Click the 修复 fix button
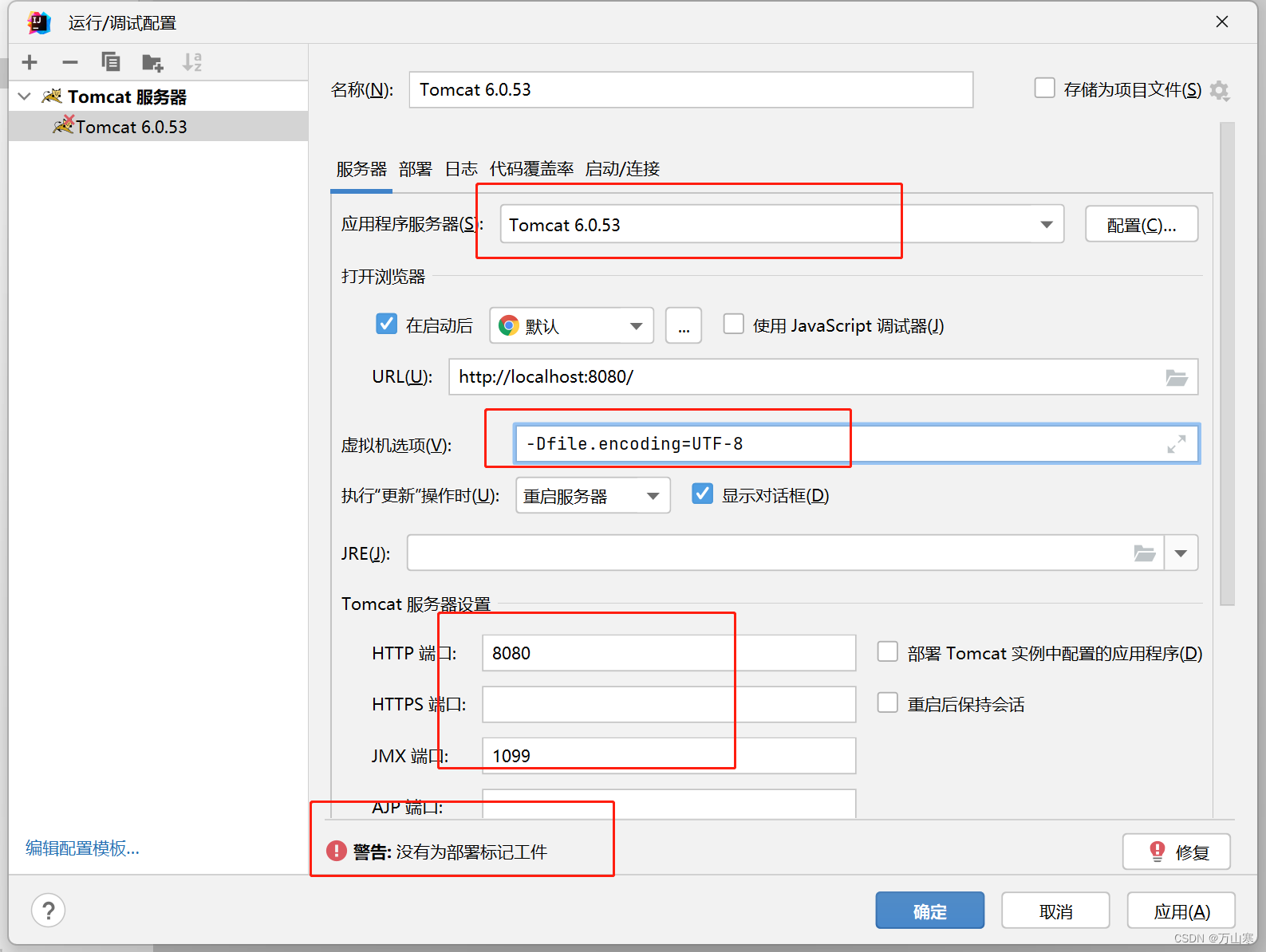Viewport: 1266px width, 952px height. 1177,852
